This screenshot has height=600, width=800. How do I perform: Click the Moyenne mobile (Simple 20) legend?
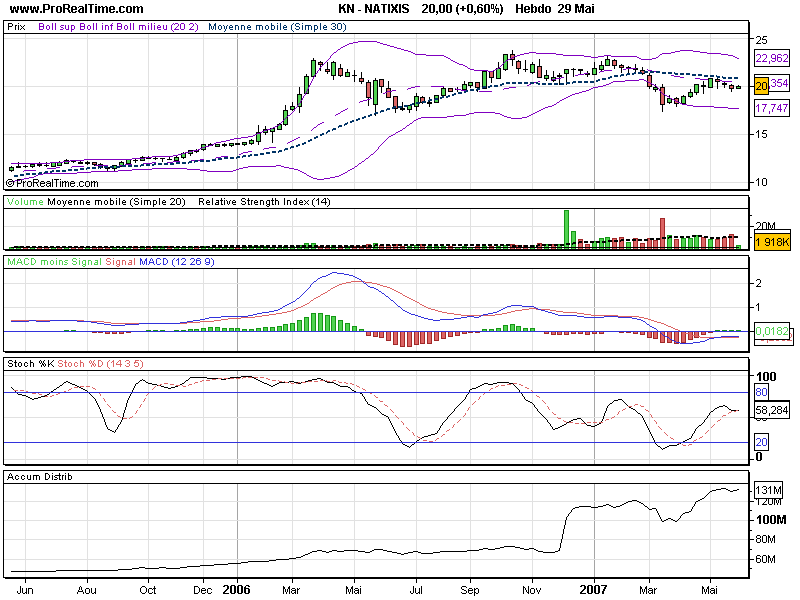click(x=116, y=202)
